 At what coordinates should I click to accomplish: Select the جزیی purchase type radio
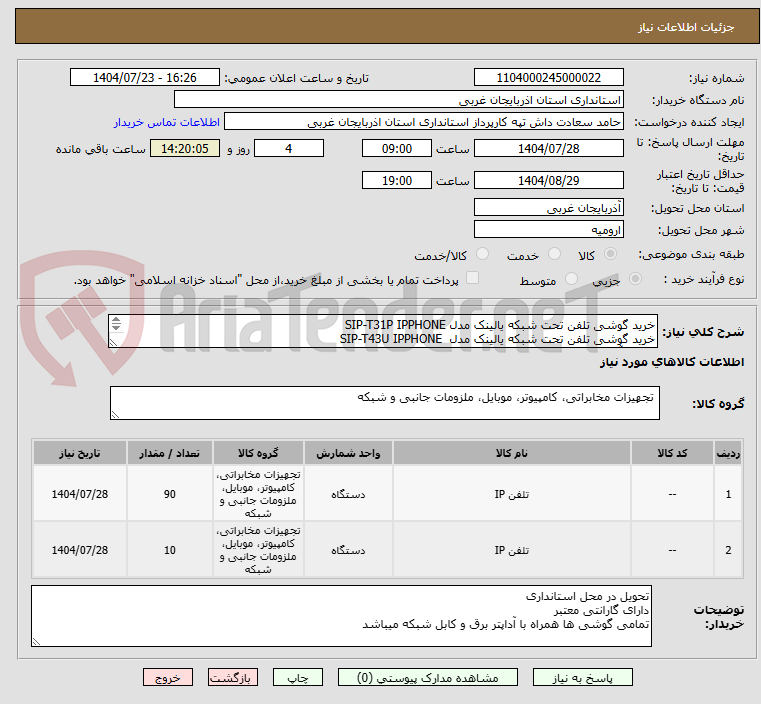[x=635, y=278]
